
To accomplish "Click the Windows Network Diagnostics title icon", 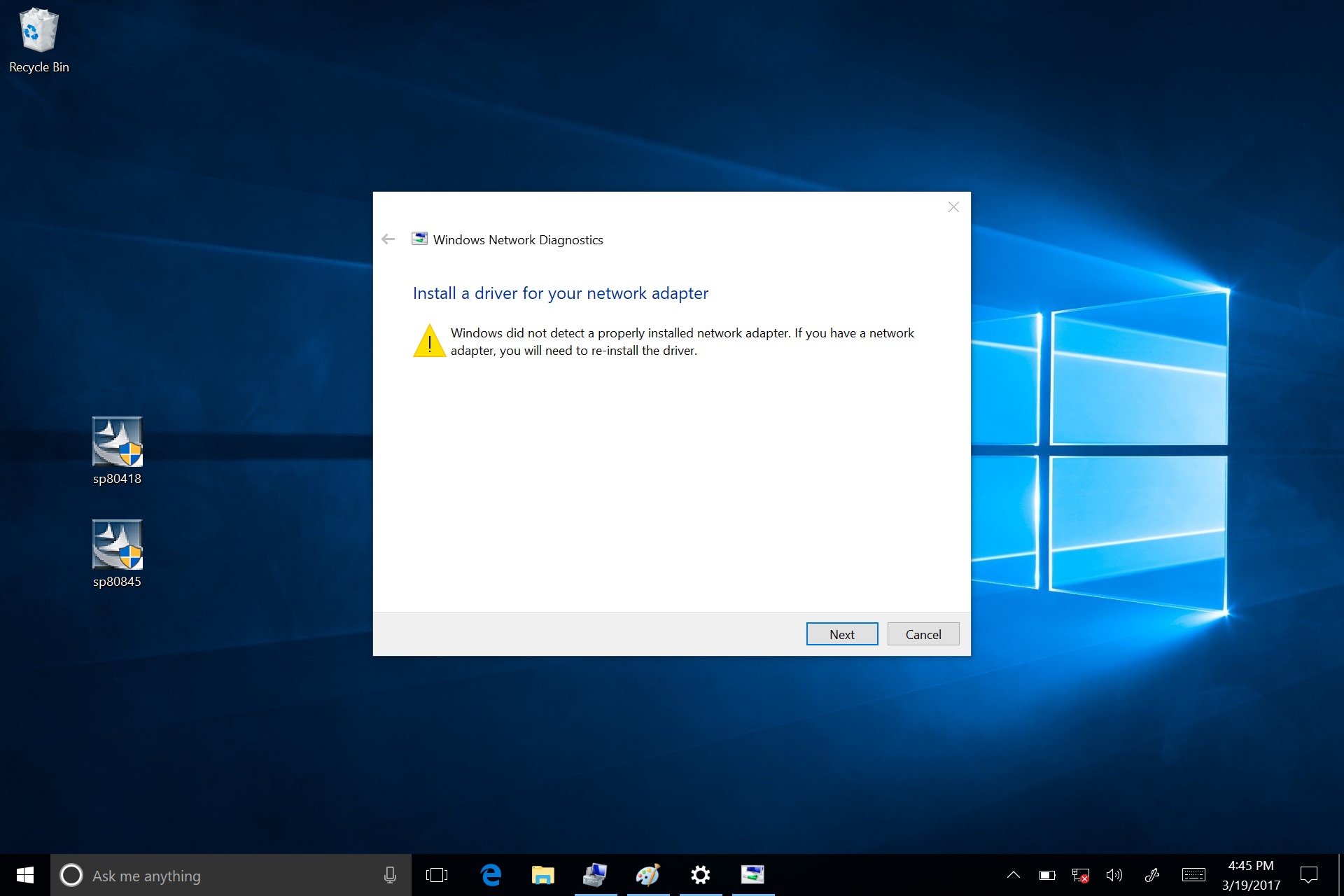I will pos(419,239).
